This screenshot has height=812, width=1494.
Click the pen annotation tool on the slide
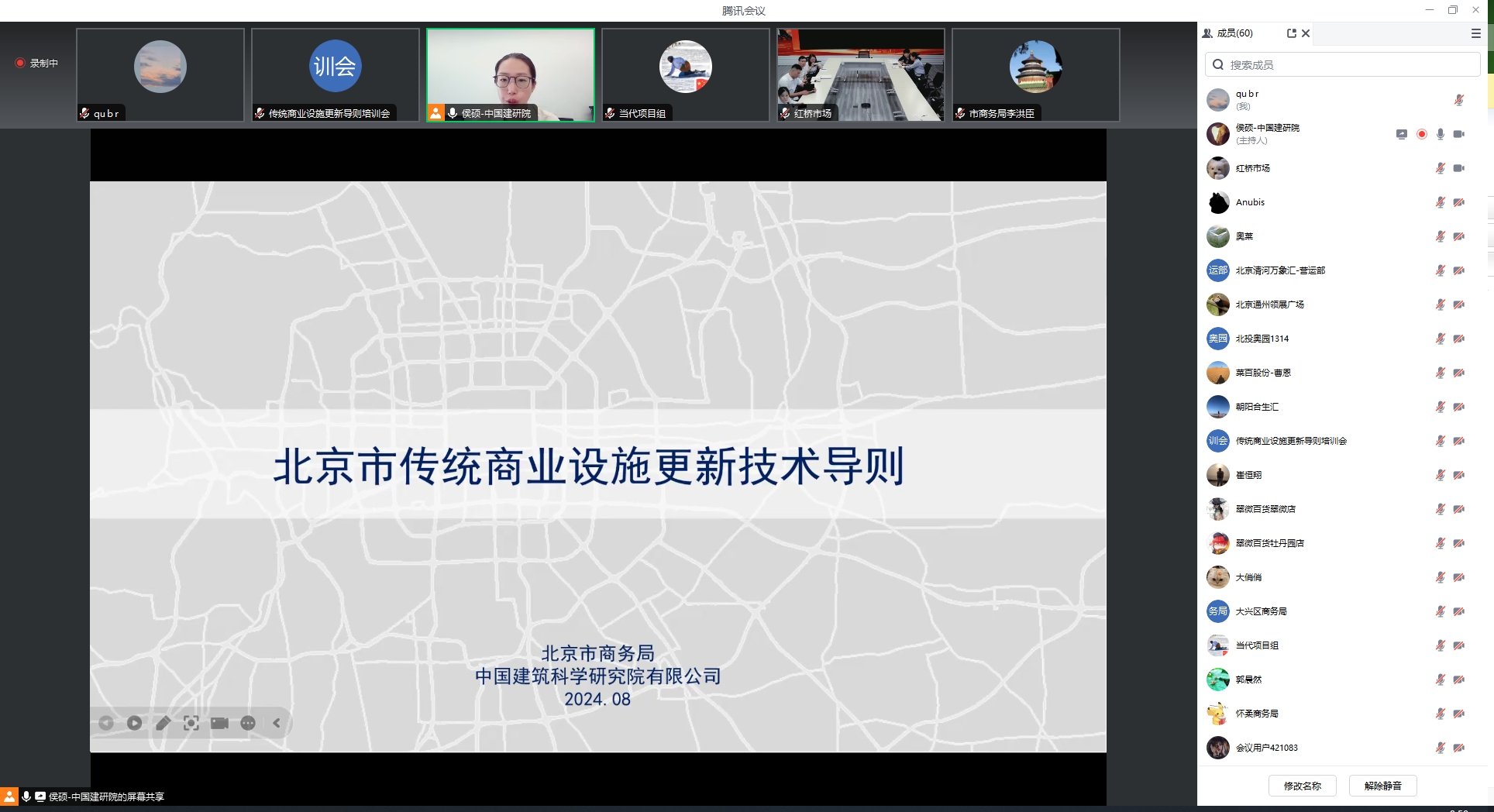click(x=163, y=723)
